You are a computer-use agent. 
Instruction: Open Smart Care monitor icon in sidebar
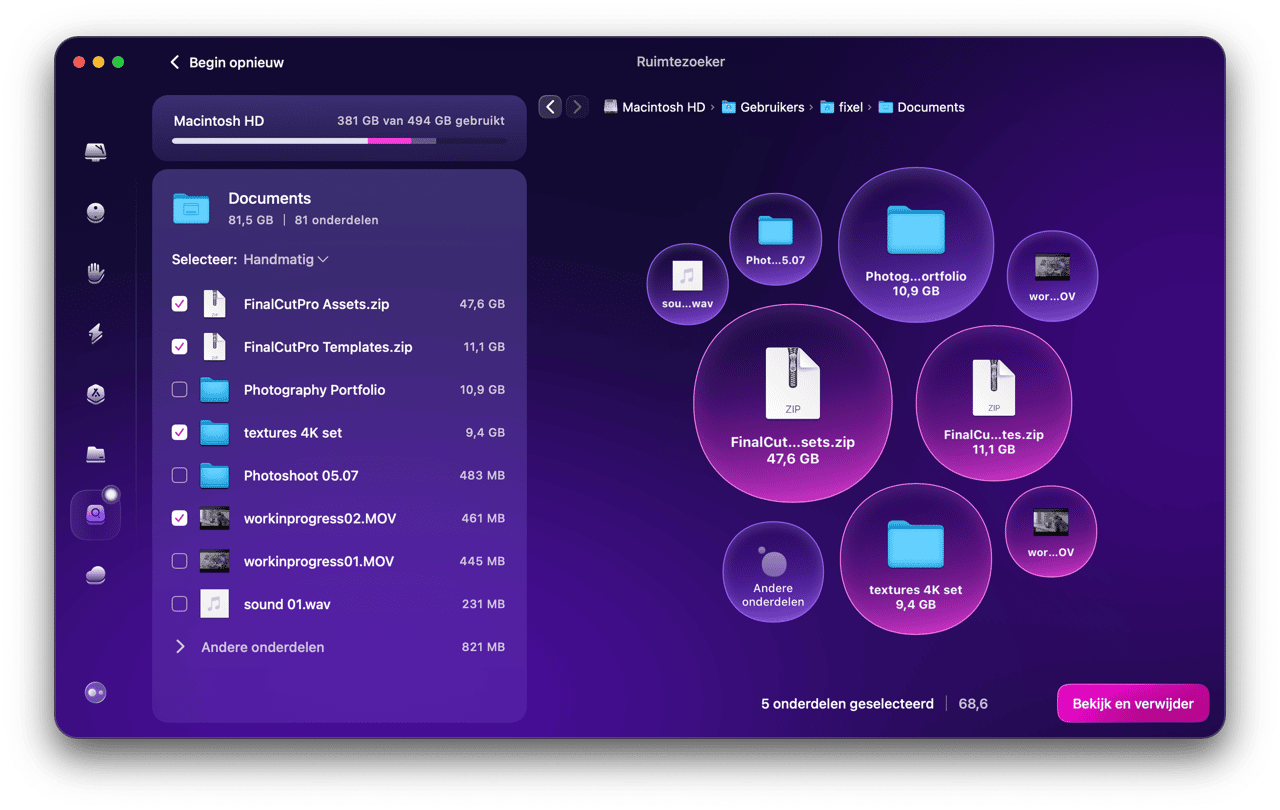click(96, 152)
